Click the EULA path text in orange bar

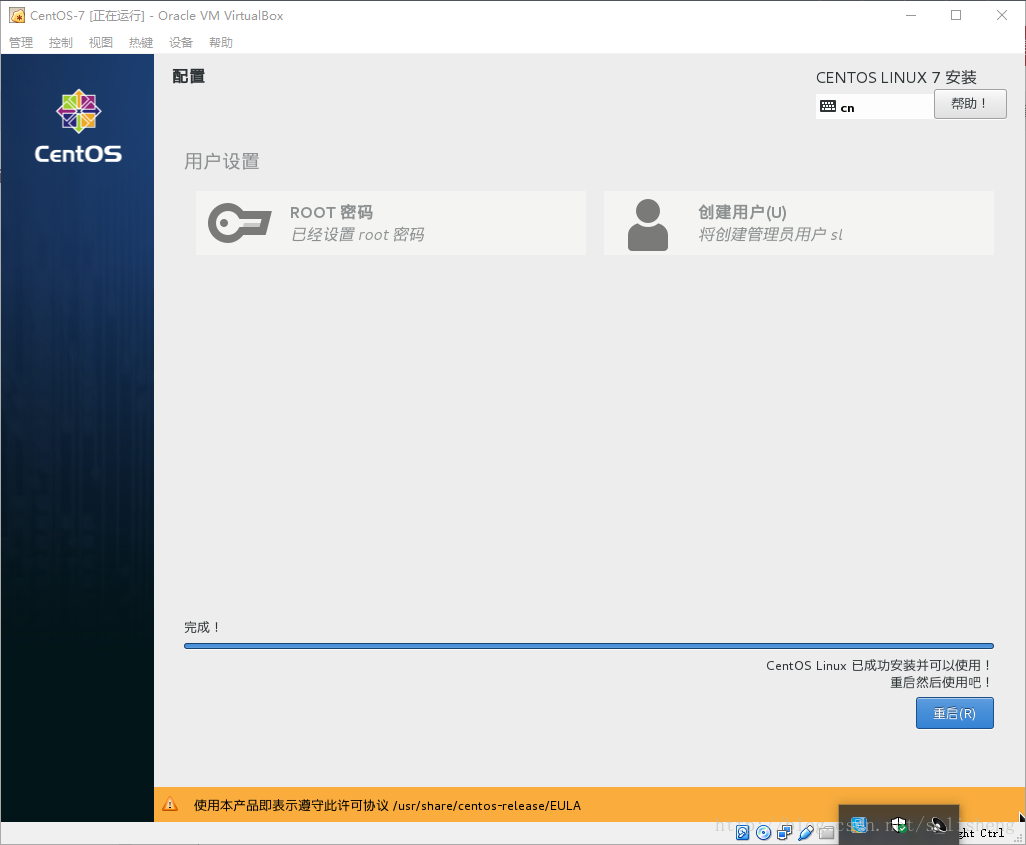487,806
